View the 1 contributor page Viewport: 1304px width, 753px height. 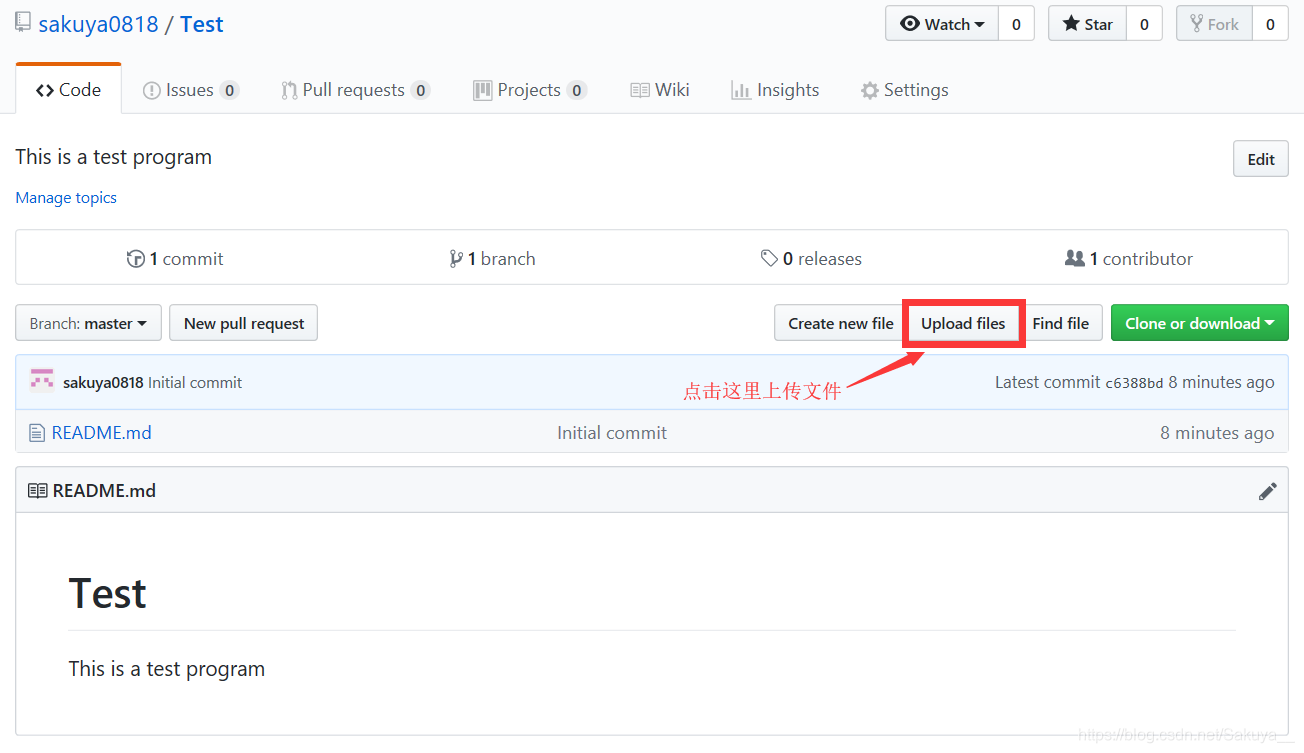[x=1129, y=259]
